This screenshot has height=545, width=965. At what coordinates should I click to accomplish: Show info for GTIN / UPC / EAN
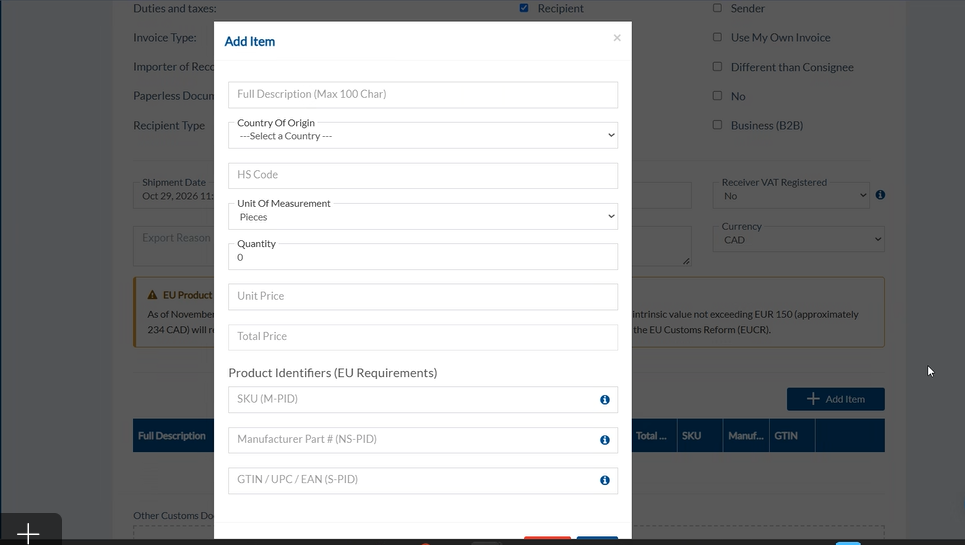tap(605, 480)
